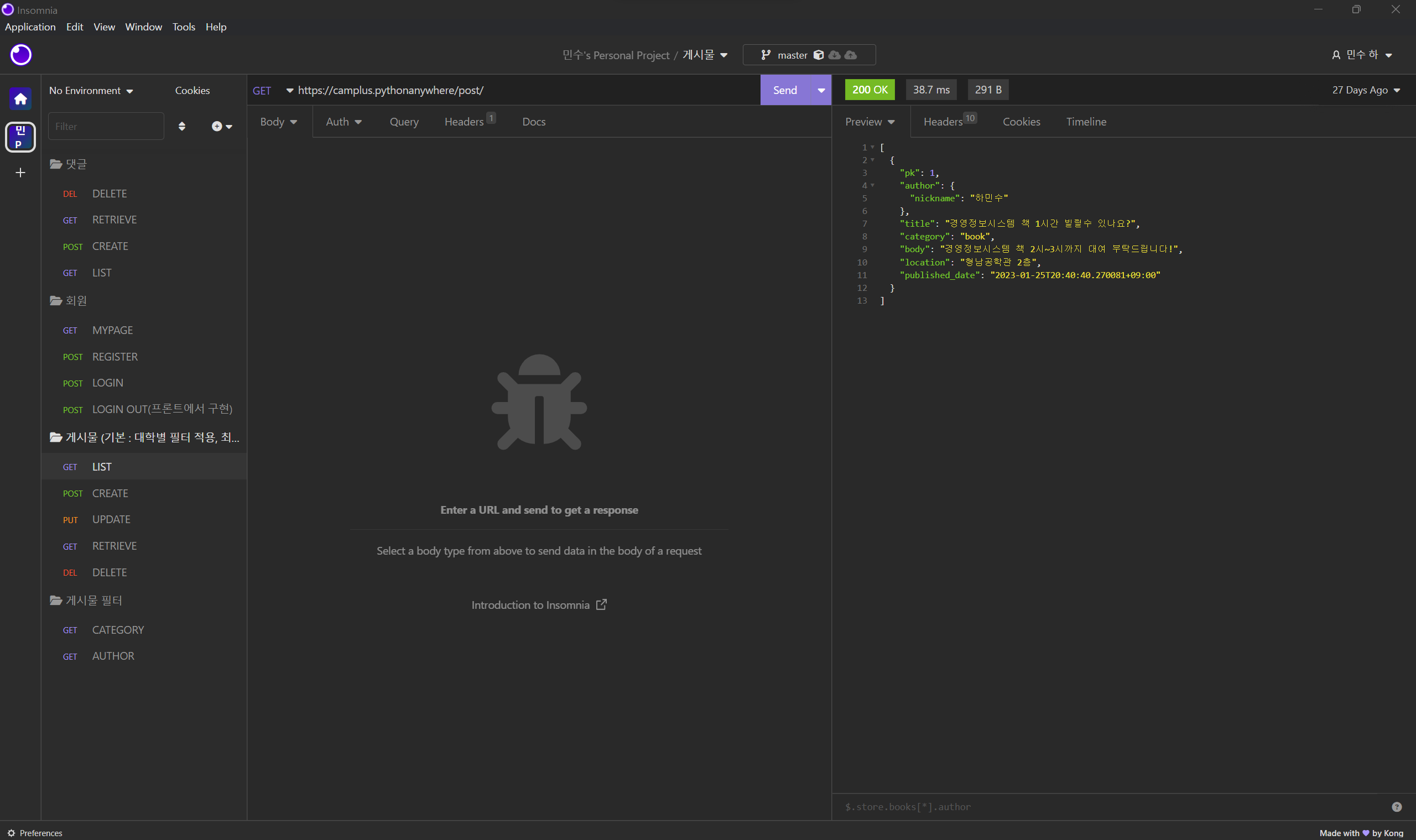Open Preferences gear icon

[x=11, y=833]
